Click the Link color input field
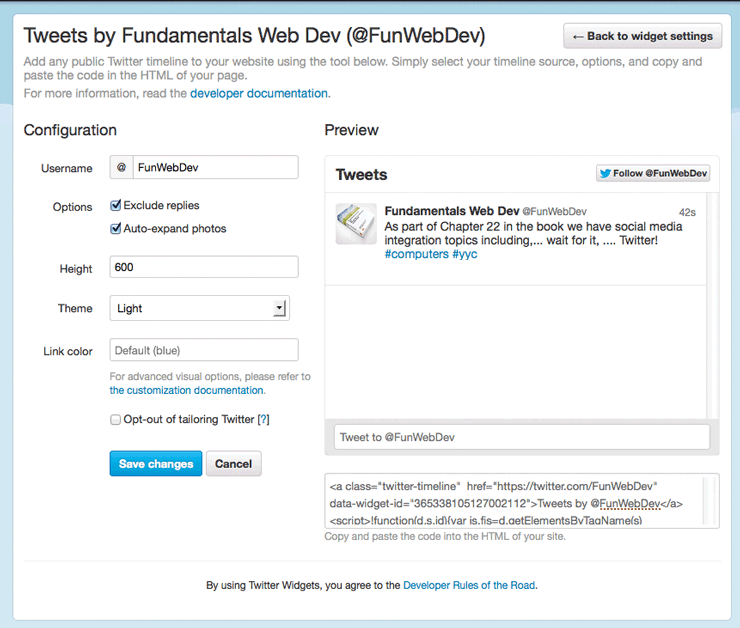This screenshot has width=740, height=628. [203, 350]
